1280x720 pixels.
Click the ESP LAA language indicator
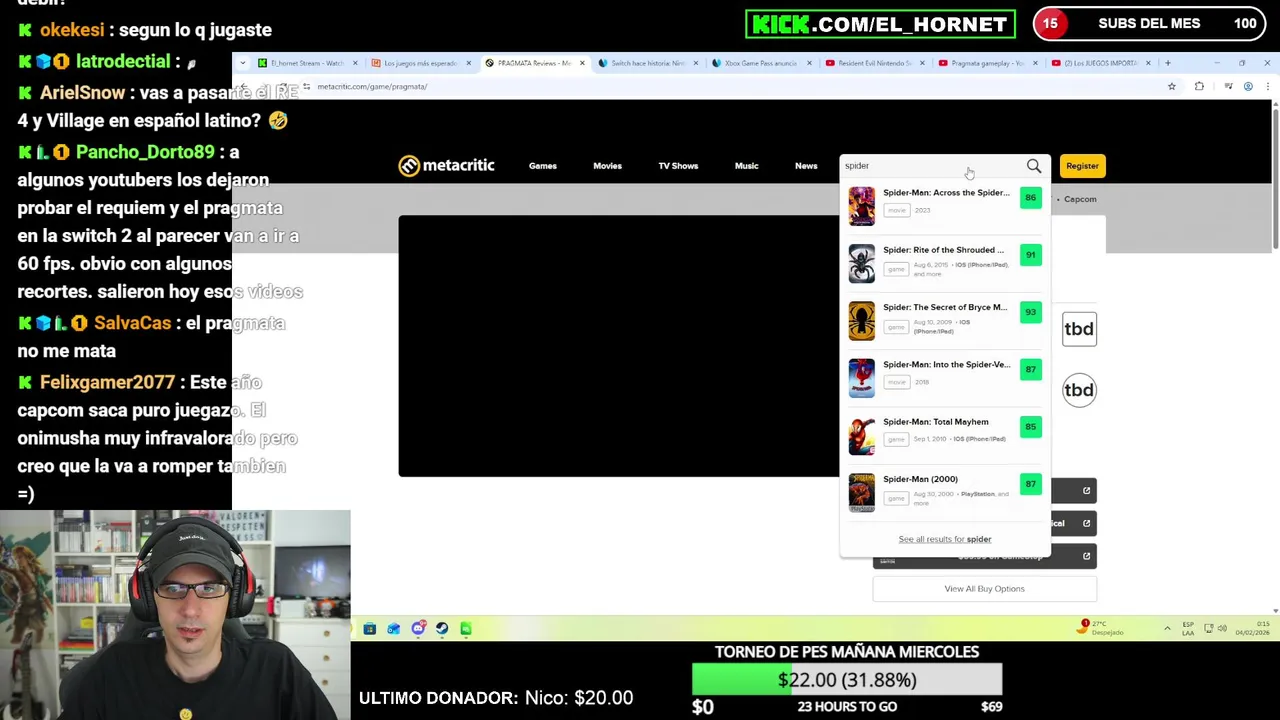pyautogui.click(x=1188, y=629)
